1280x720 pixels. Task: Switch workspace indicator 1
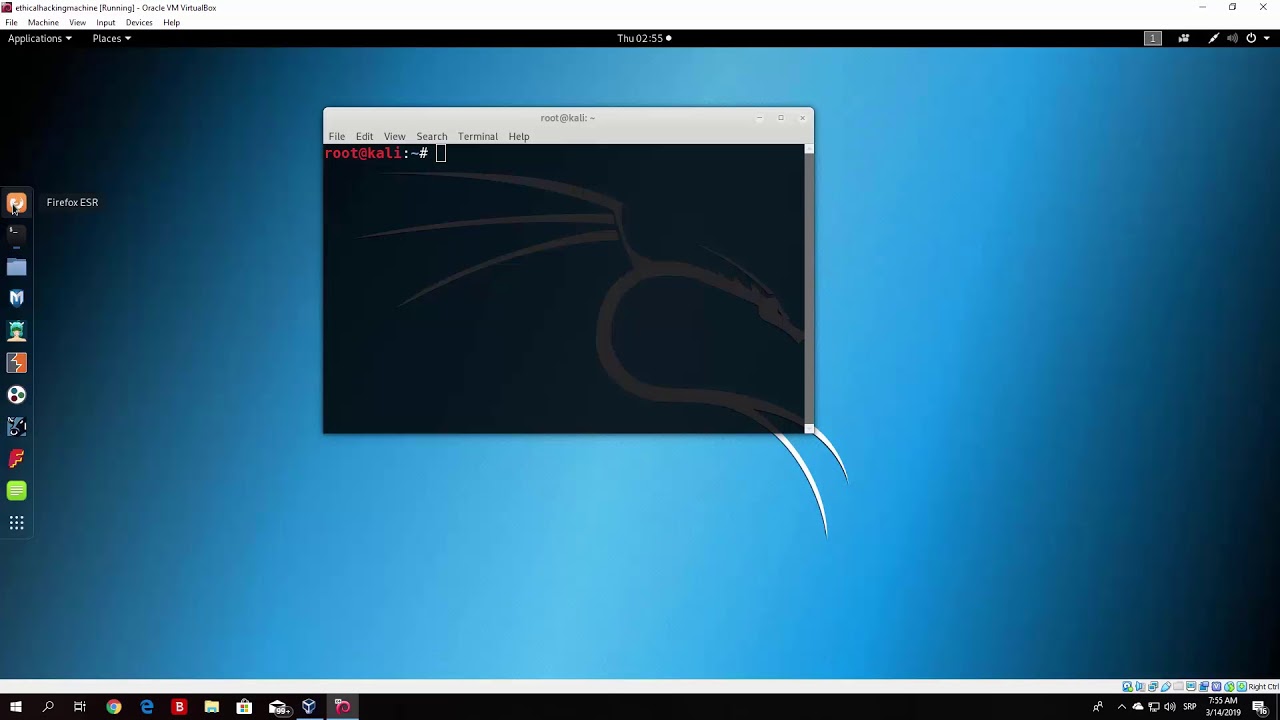tap(1152, 38)
